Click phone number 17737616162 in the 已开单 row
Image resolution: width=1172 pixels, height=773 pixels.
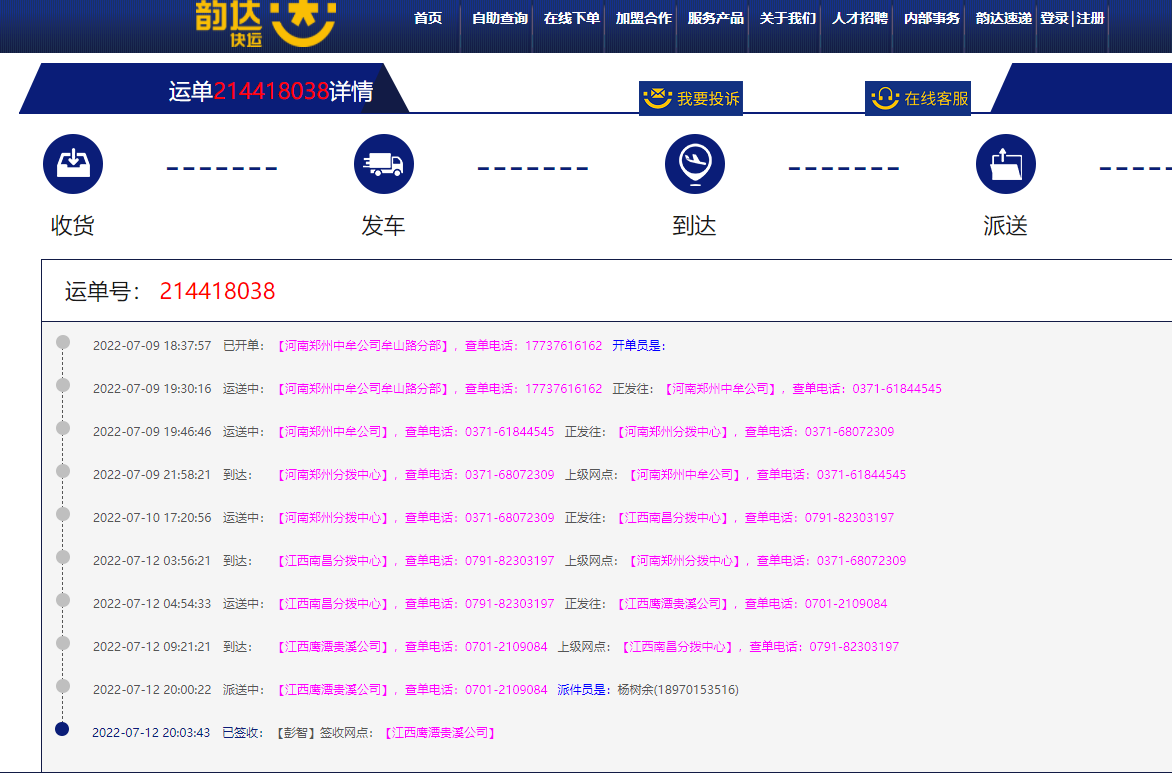[x=564, y=345]
